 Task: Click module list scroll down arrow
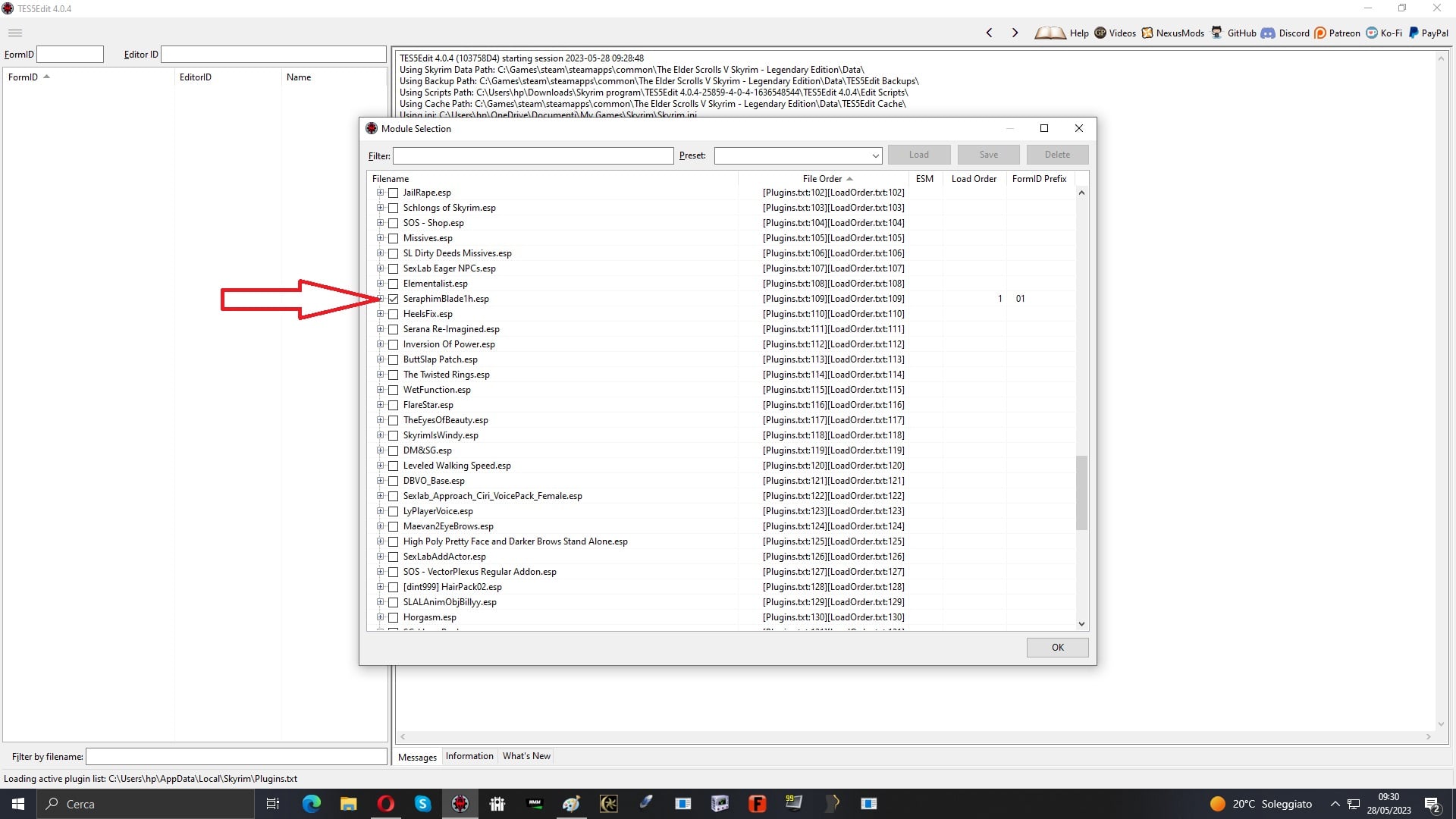(1081, 624)
